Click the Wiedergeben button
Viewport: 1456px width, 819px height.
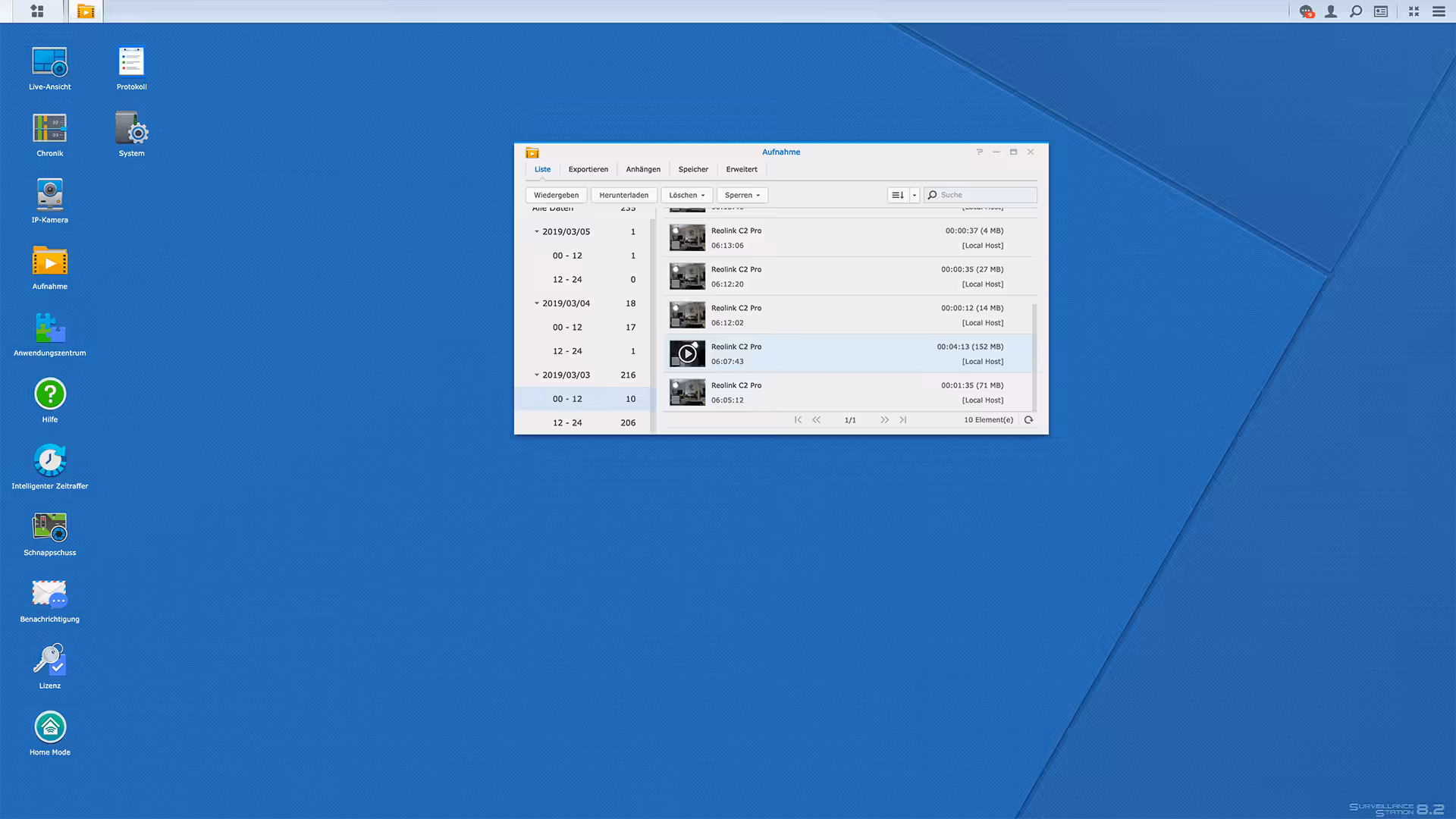[x=556, y=195]
